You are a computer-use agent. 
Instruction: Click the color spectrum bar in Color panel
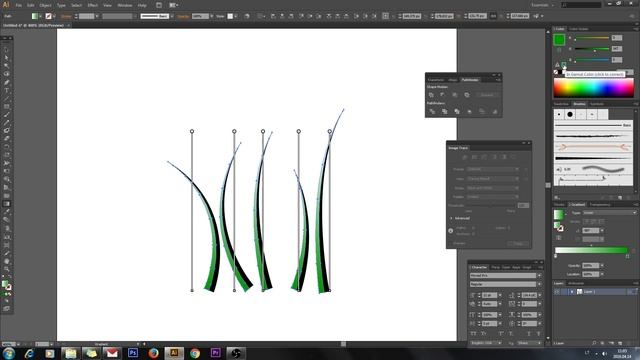click(x=593, y=87)
